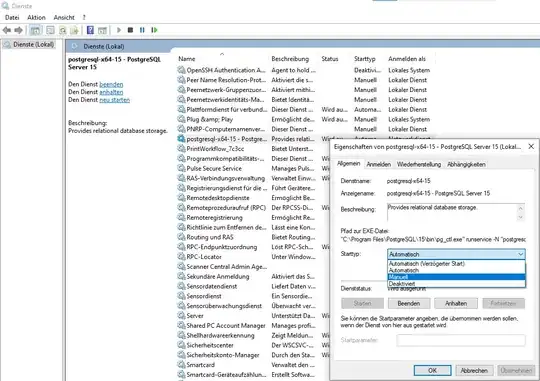540x381 pixels.
Task: Click the forward arrow toolbar icon
Action: pyautogui.click(x=19, y=30)
